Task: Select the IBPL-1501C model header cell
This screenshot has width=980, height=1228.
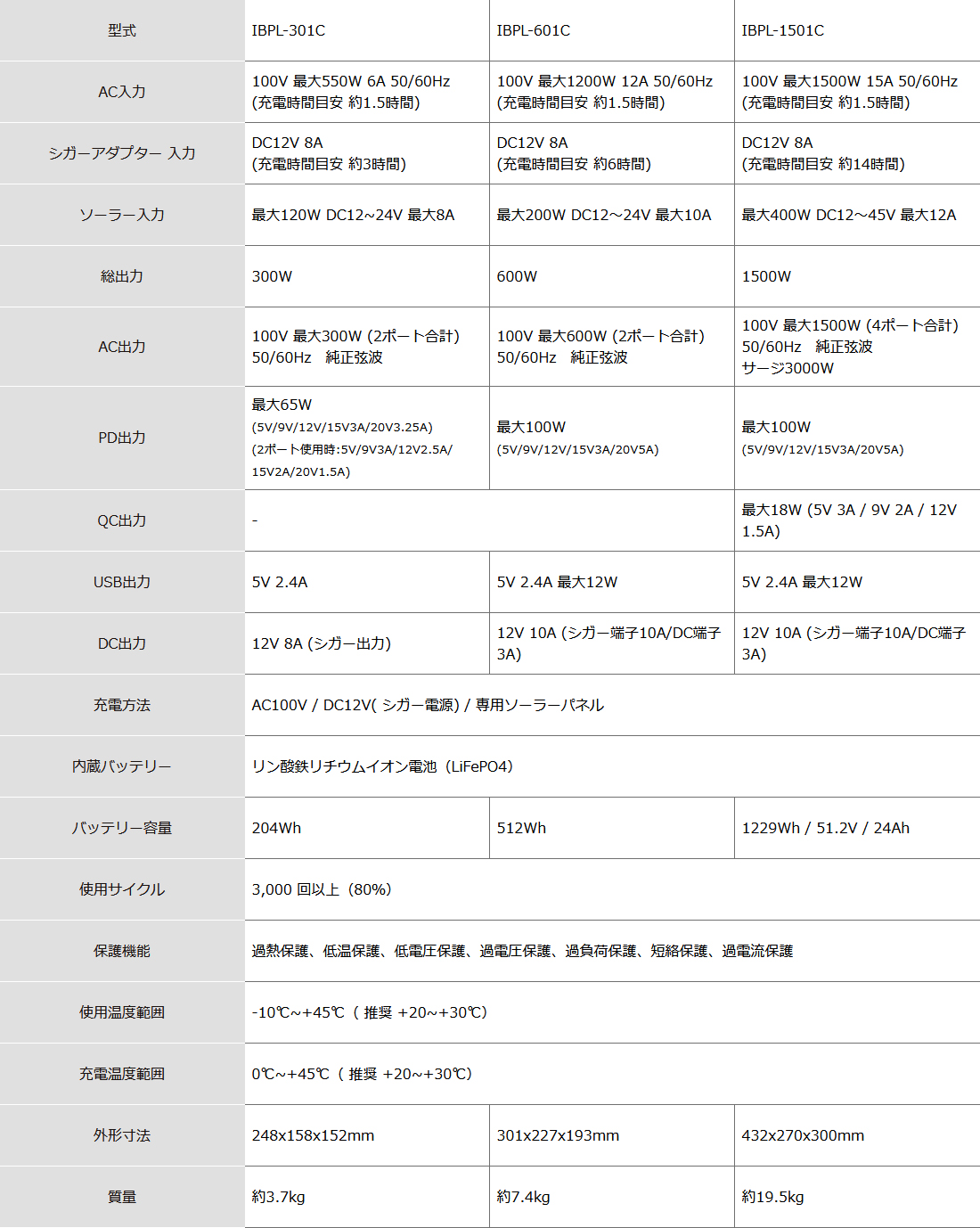Action: pyautogui.click(x=857, y=30)
